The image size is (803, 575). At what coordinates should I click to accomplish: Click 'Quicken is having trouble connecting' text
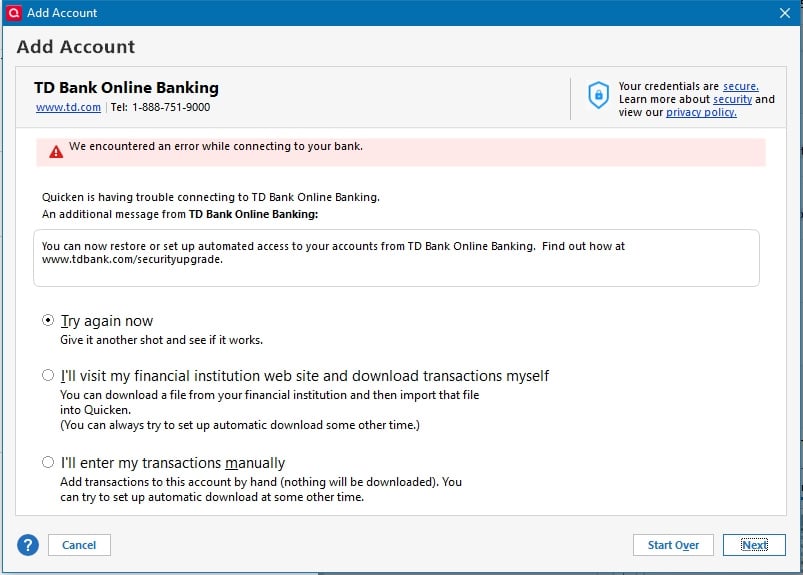click(x=210, y=197)
